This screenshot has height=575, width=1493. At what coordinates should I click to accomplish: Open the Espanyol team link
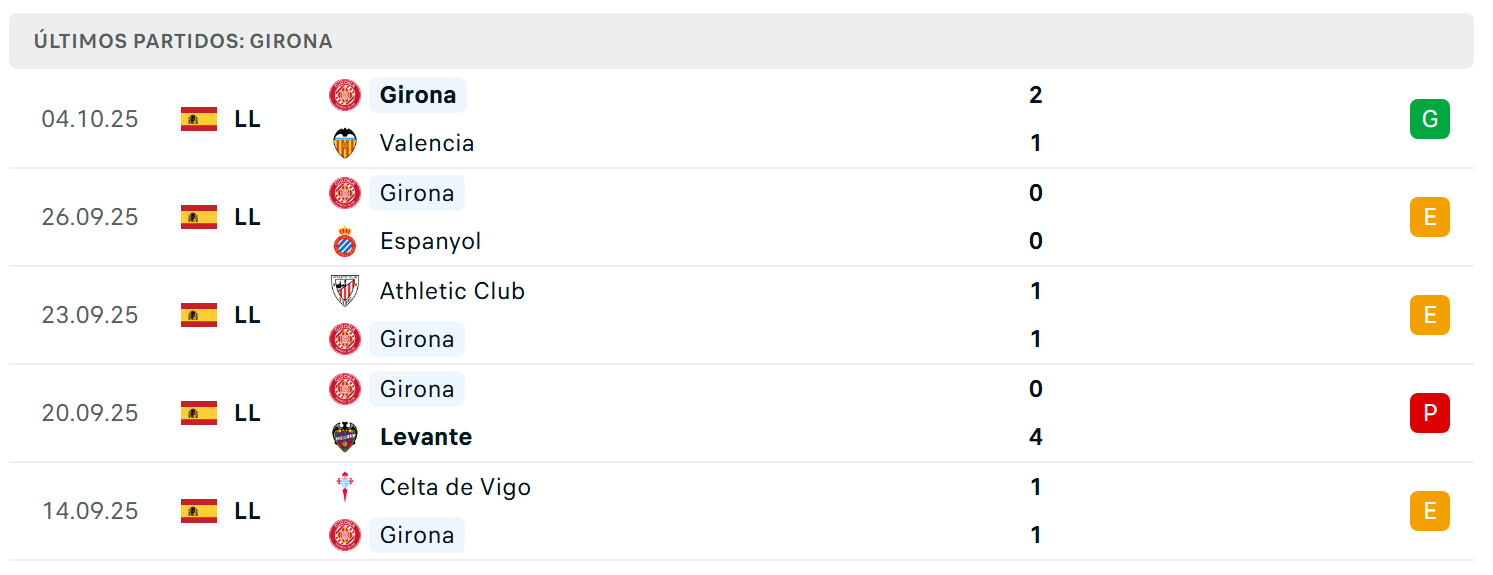click(x=431, y=241)
